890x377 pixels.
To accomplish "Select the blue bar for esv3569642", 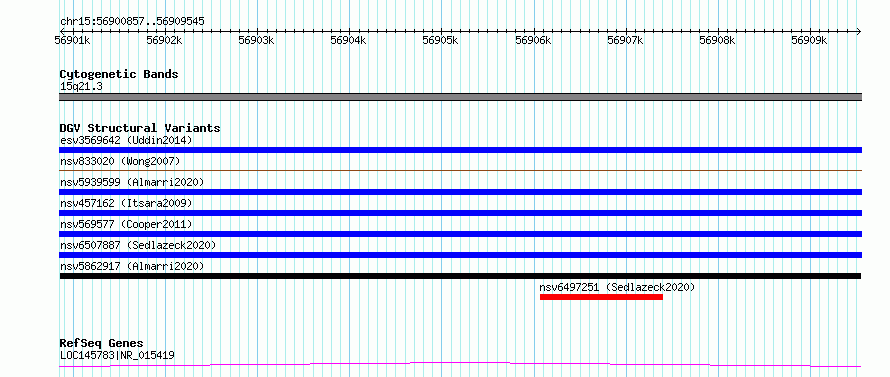I will coord(460,150).
